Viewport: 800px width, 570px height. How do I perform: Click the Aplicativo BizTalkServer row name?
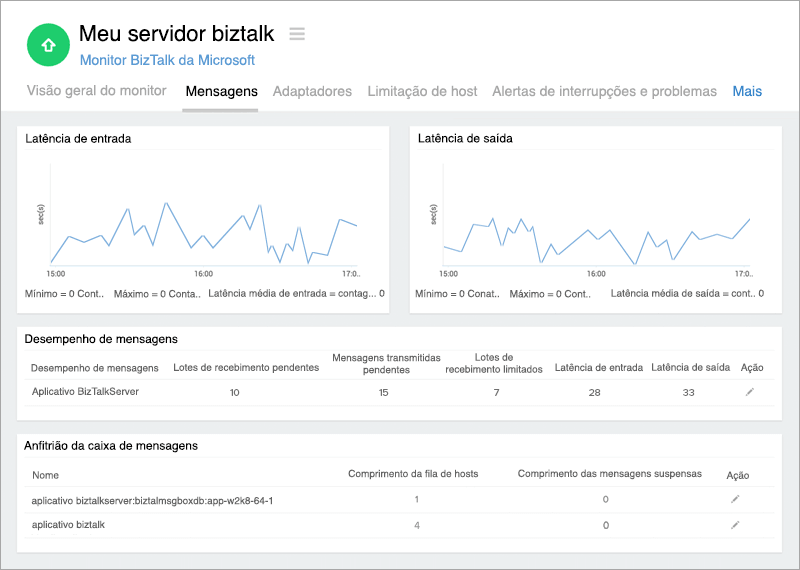pos(85,391)
